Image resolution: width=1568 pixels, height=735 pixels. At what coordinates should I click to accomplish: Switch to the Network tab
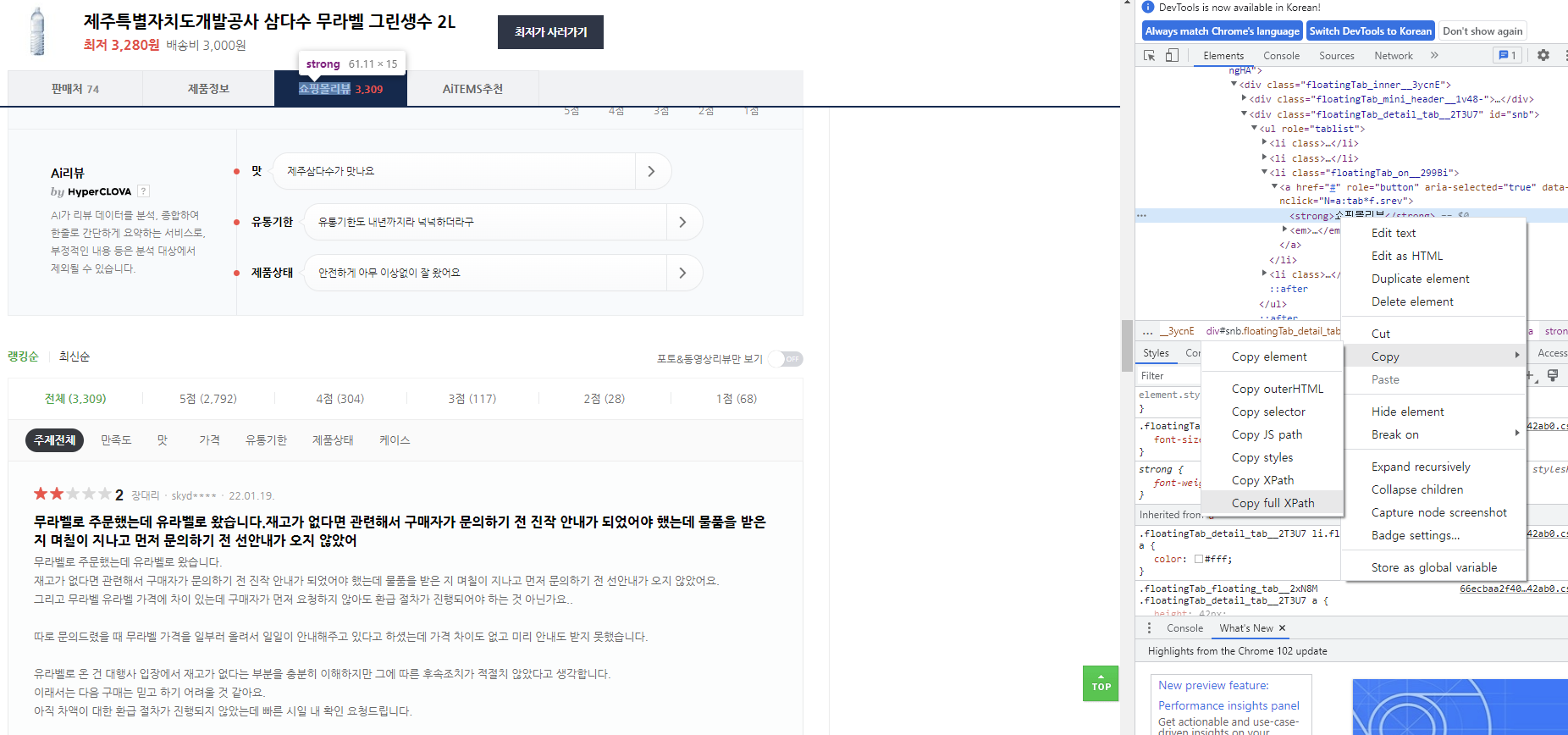(1393, 56)
